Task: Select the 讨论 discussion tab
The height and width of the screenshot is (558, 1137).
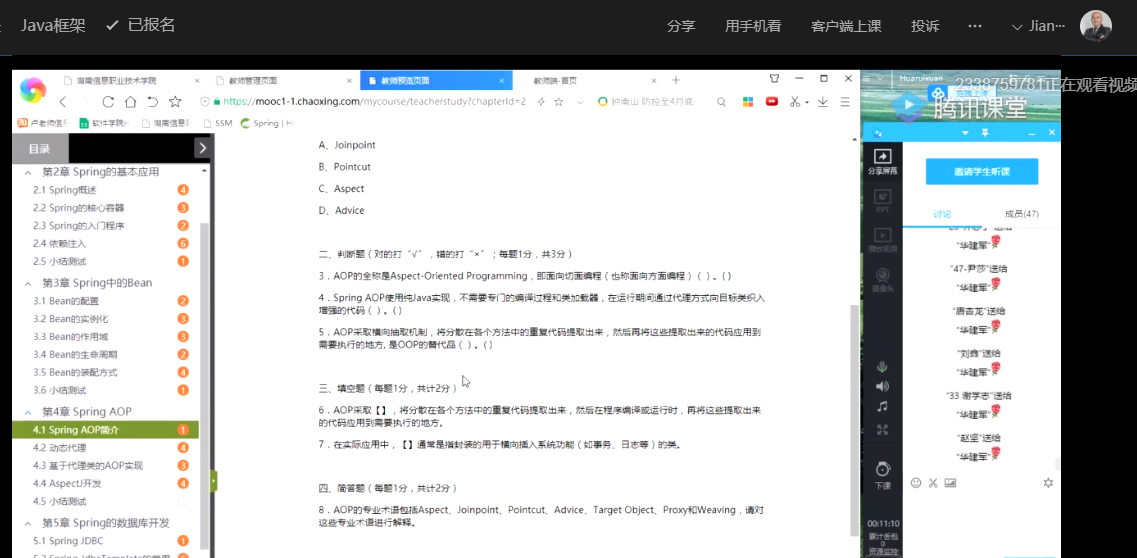Action: [942, 214]
